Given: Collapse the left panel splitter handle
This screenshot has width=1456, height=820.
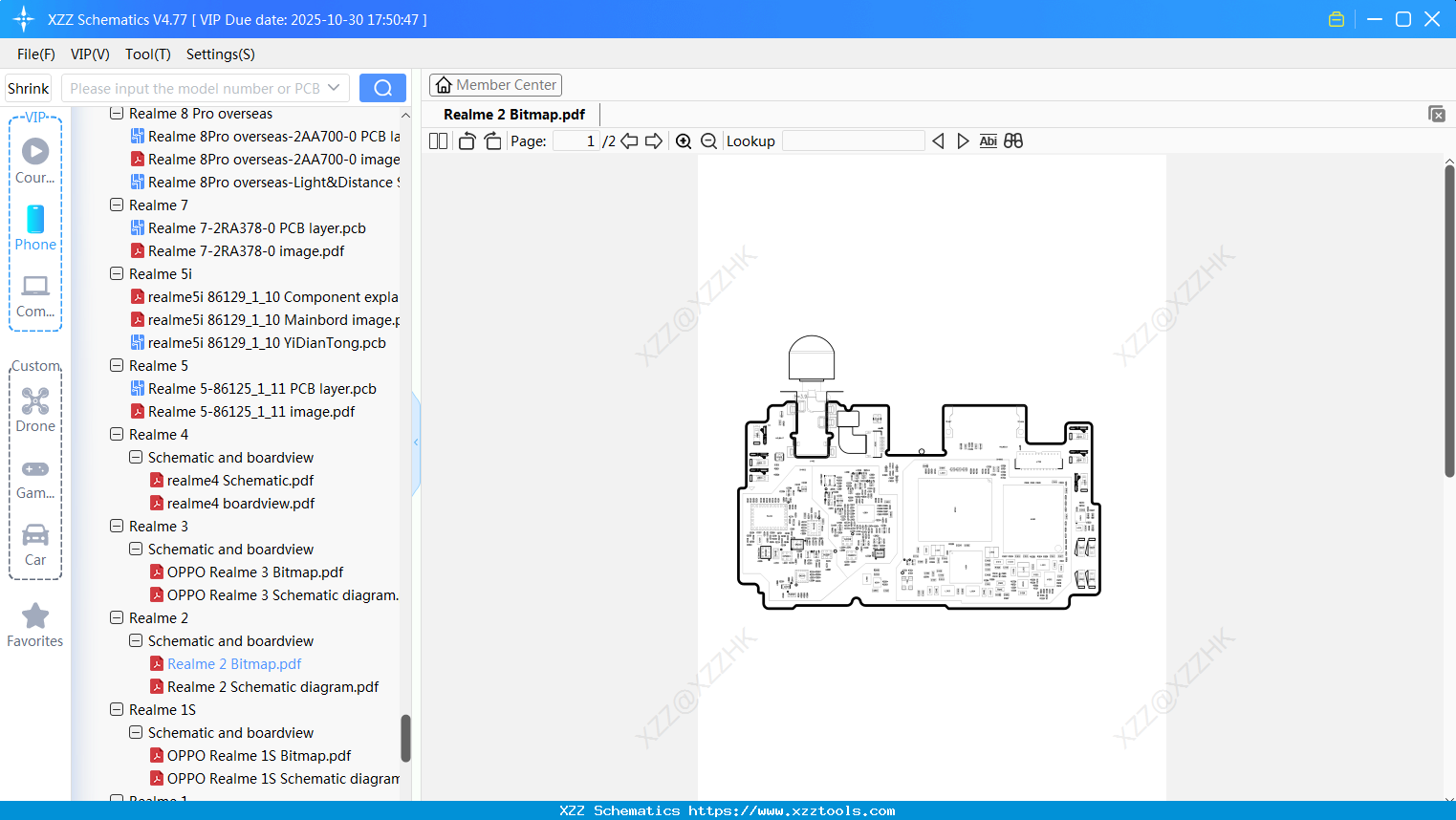Looking at the screenshot, I should click(x=416, y=442).
